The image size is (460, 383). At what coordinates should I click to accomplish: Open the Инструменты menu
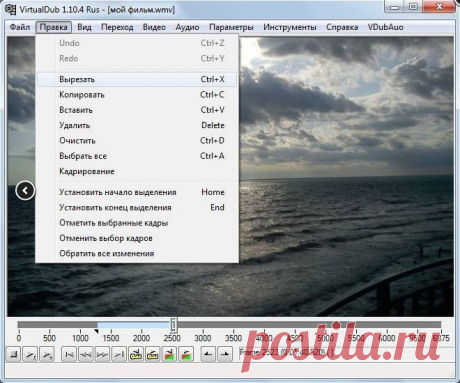pos(290,27)
